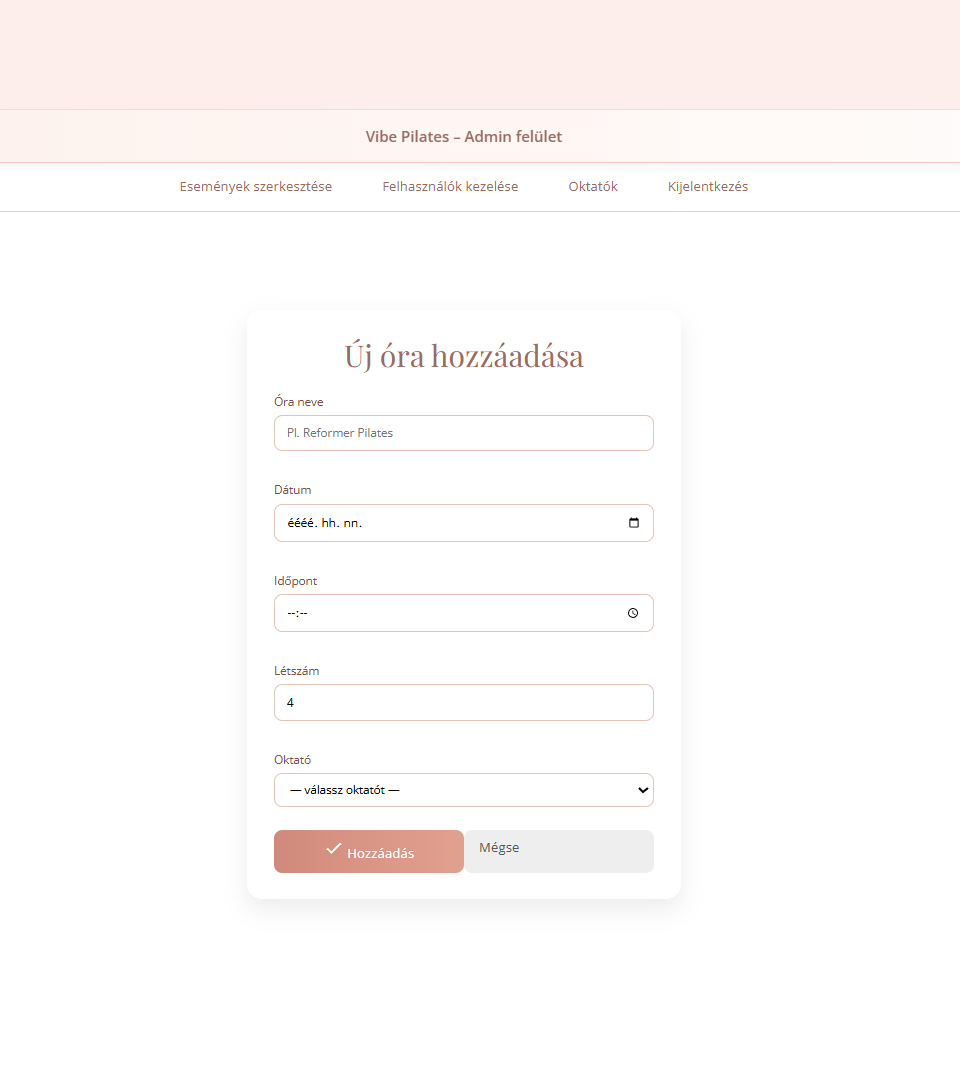
Task: Open Felhasználók kezelése from navigation
Action: click(x=450, y=187)
